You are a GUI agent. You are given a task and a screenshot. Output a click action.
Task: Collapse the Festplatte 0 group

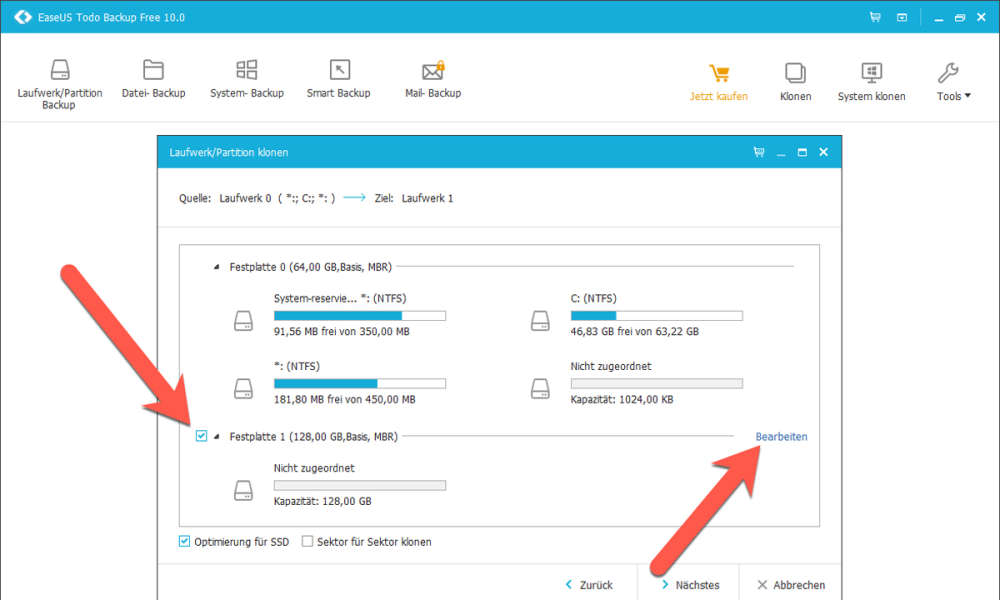tap(216, 267)
